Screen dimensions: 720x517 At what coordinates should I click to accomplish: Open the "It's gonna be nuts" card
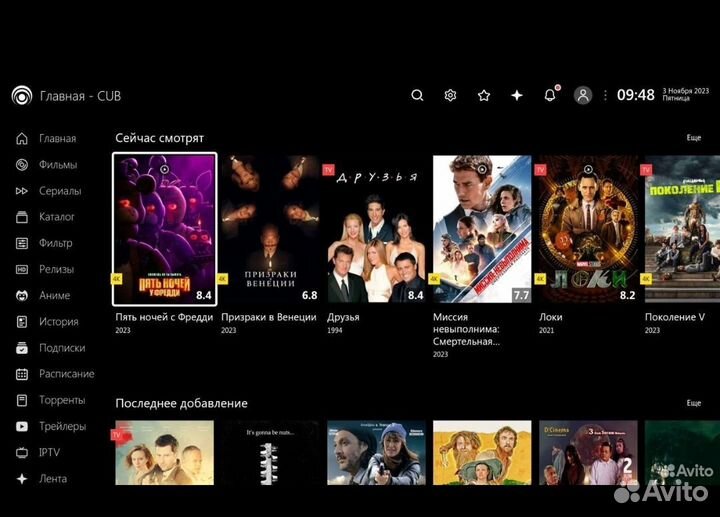(270, 453)
